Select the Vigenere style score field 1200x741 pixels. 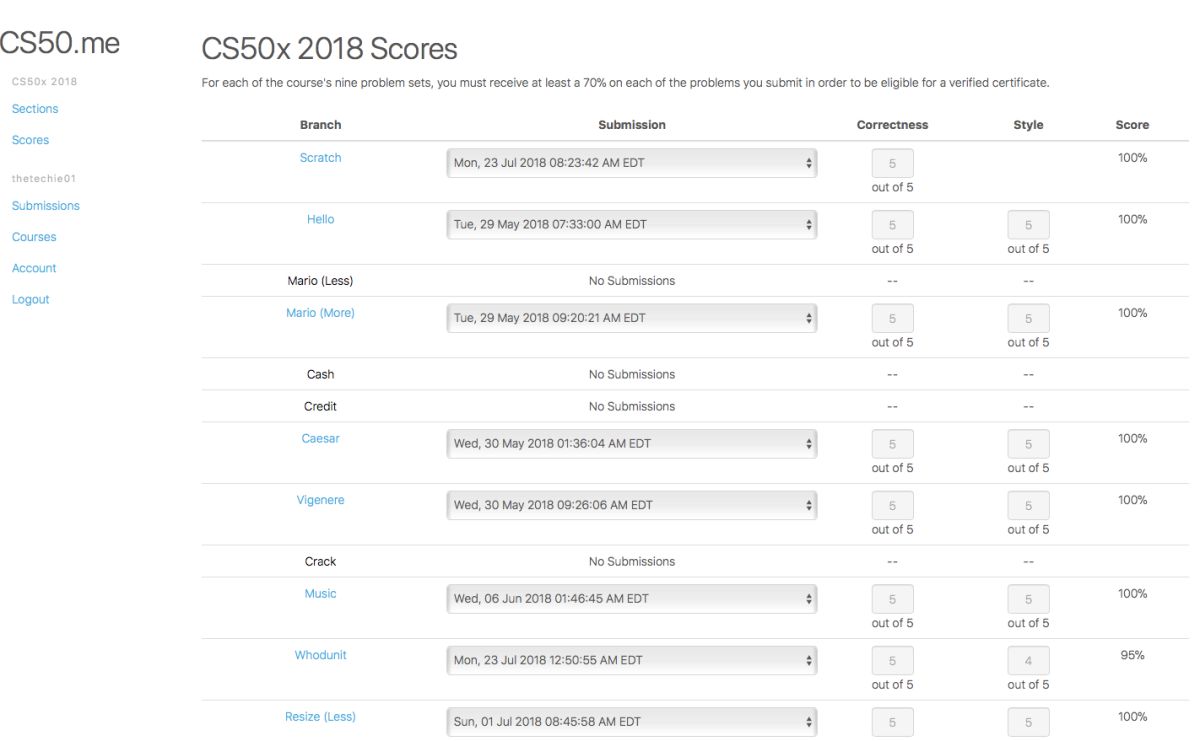tap(1028, 506)
